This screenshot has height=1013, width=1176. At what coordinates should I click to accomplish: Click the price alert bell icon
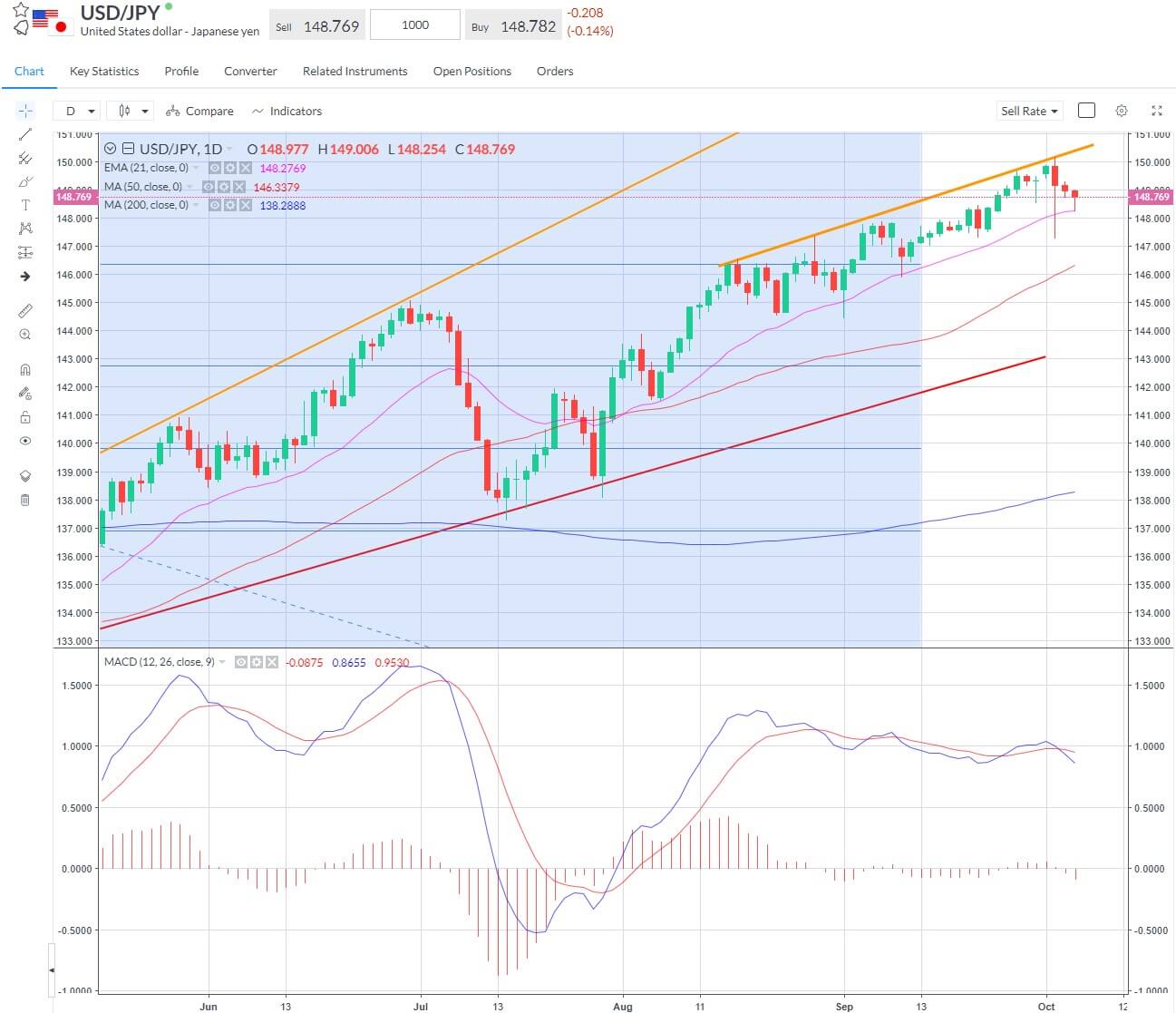[21, 28]
